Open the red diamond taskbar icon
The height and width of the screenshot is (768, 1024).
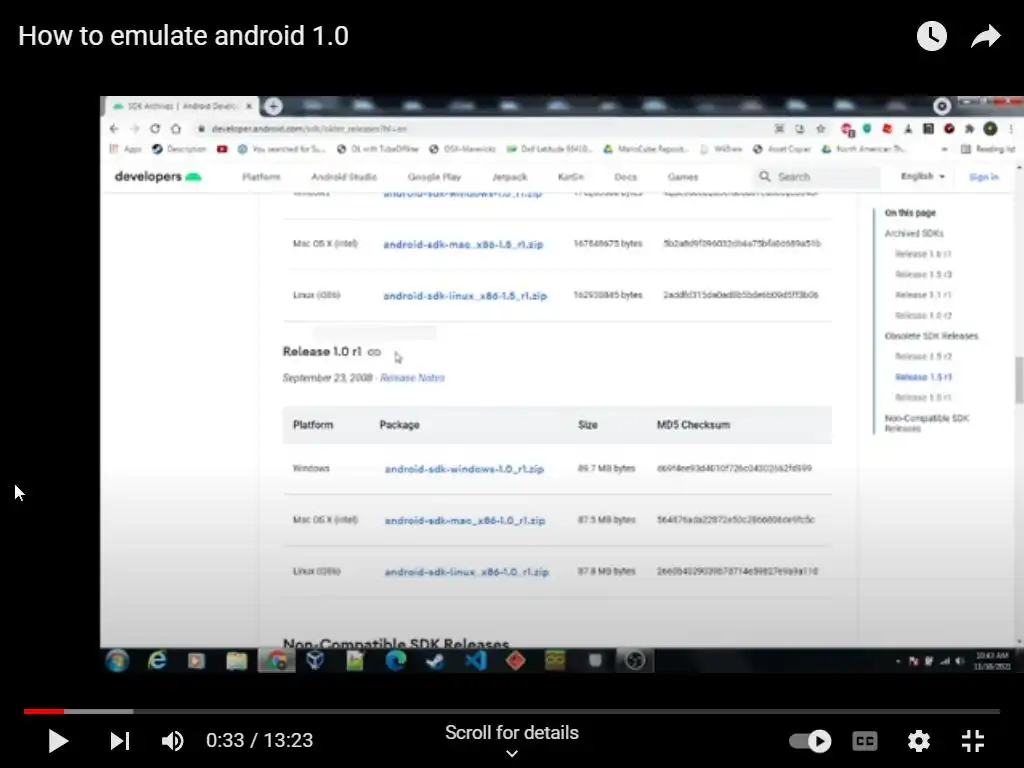515,661
